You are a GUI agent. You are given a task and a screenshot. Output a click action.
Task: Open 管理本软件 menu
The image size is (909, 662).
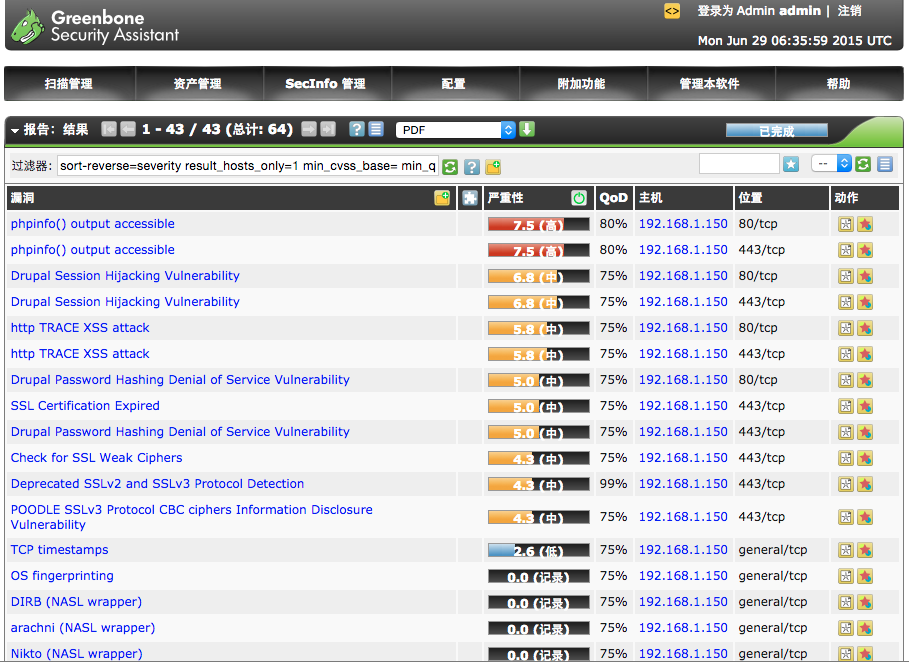[x=710, y=84]
